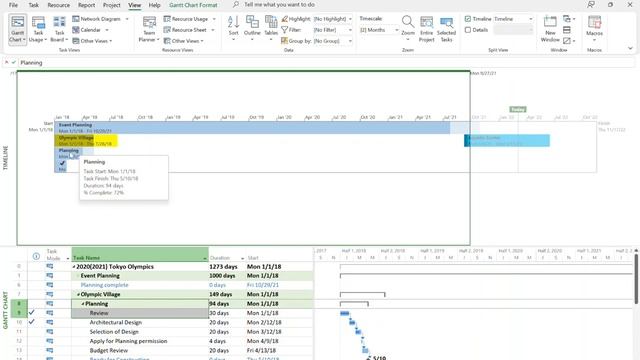Click the entry bar text field

pyautogui.click(x=327, y=62)
